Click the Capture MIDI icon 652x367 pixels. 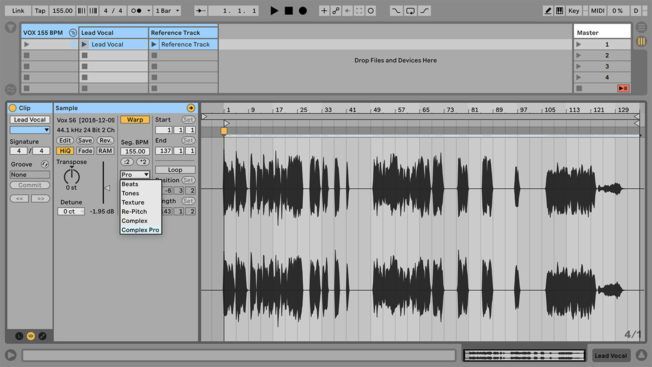pos(359,11)
